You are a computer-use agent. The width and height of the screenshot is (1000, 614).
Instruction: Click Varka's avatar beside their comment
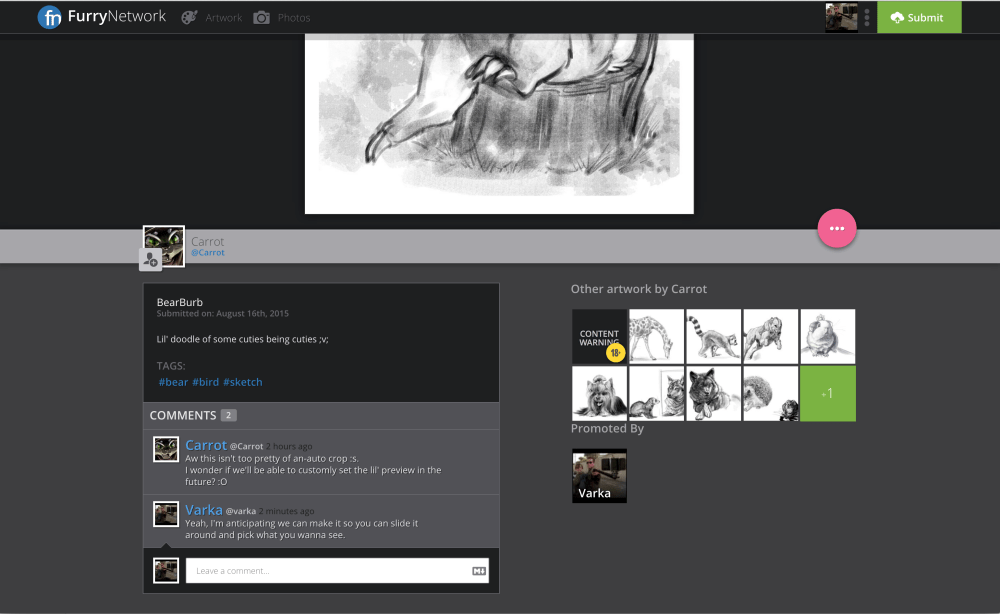click(165, 513)
